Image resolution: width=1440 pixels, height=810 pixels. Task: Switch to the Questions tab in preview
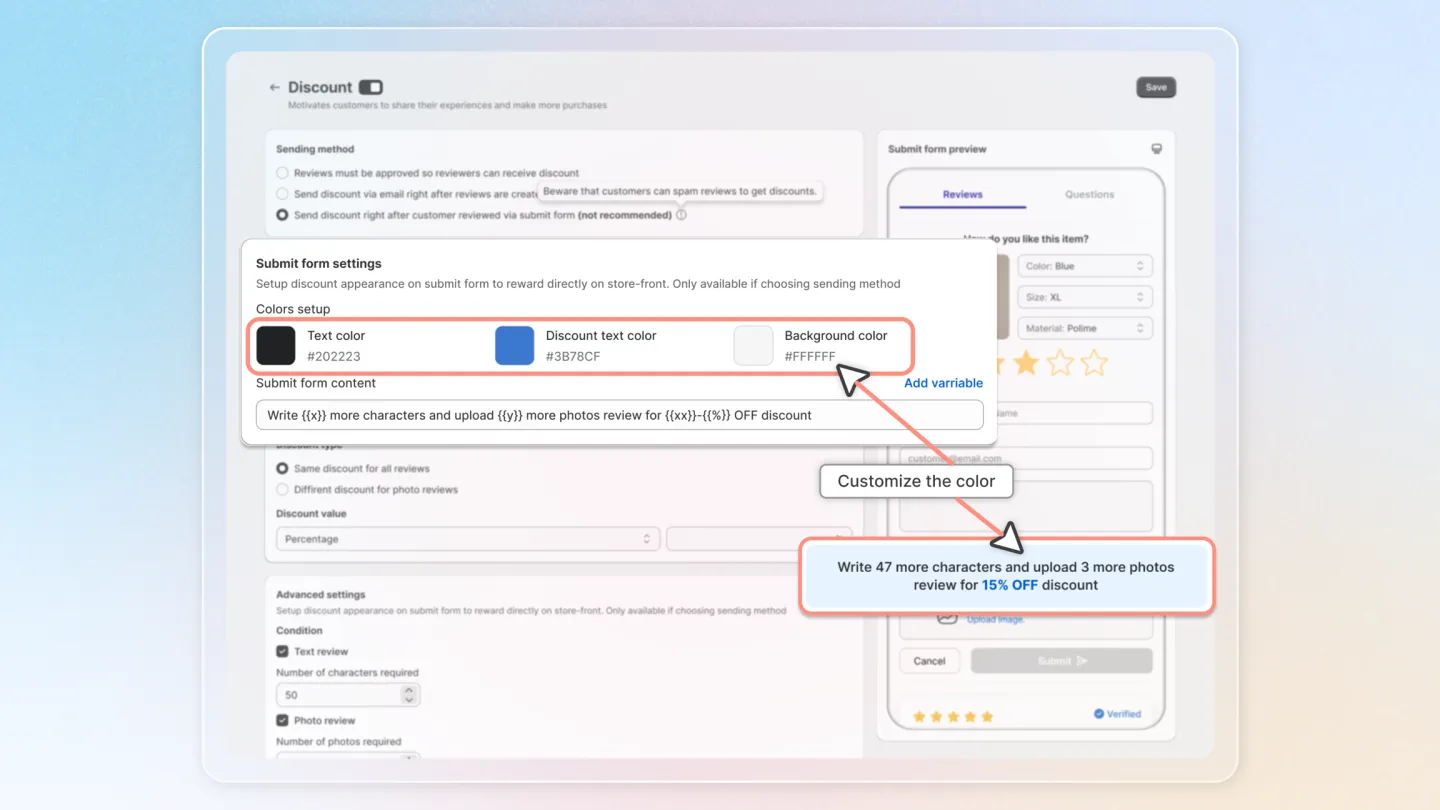pos(1089,194)
